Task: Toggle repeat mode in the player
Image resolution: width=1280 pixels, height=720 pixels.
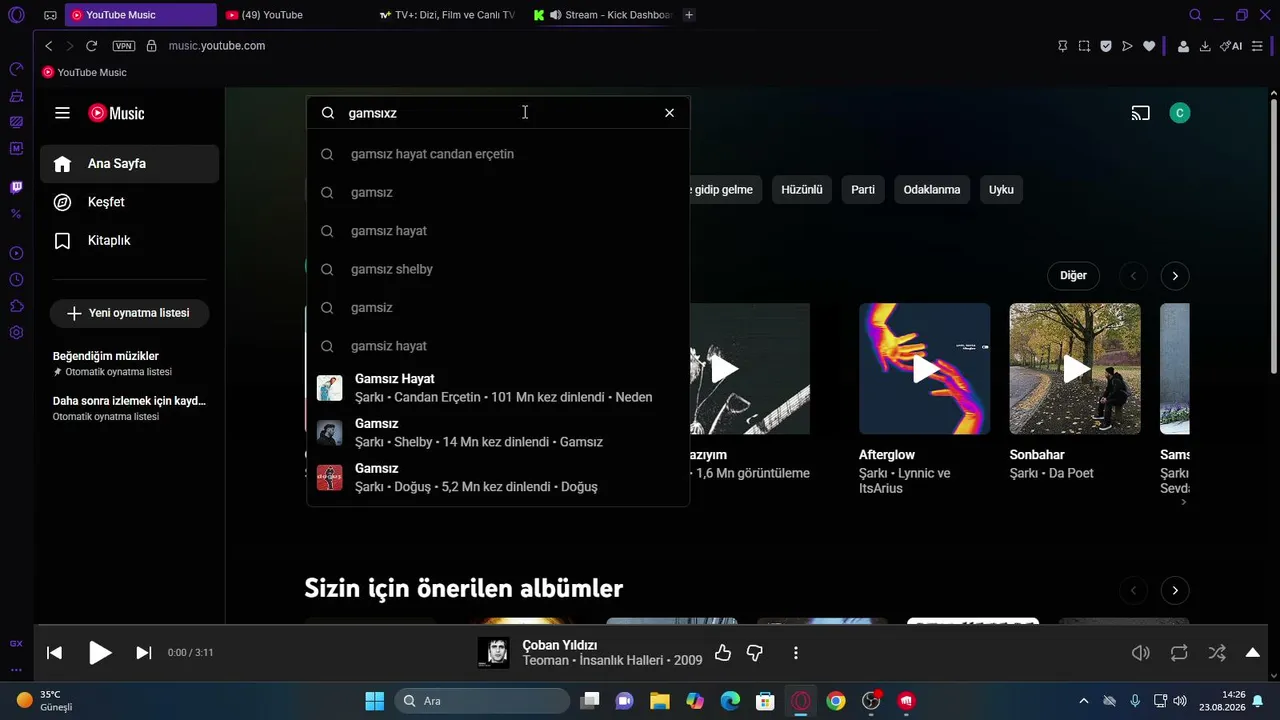Action: point(1179,653)
